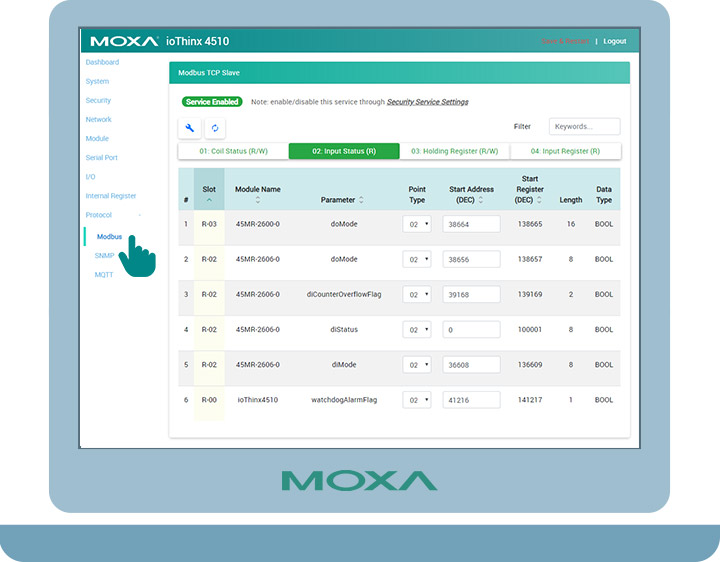Sort by Start Address column arrows
This screenshot has height=562, width=720.
pyautogui.click(x=481, y=200)
